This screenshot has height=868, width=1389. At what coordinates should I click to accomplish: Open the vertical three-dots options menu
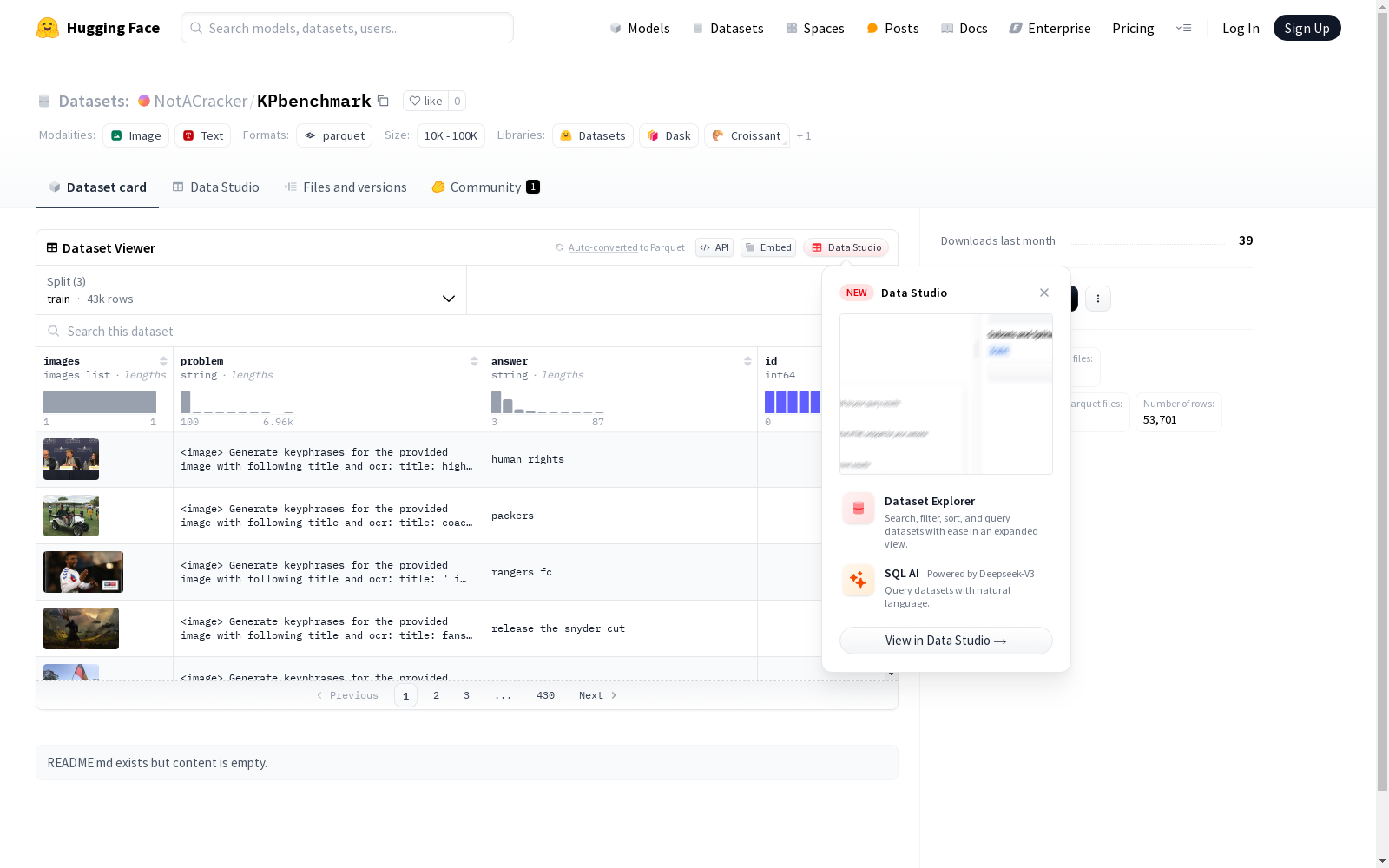coord(1098,299)
